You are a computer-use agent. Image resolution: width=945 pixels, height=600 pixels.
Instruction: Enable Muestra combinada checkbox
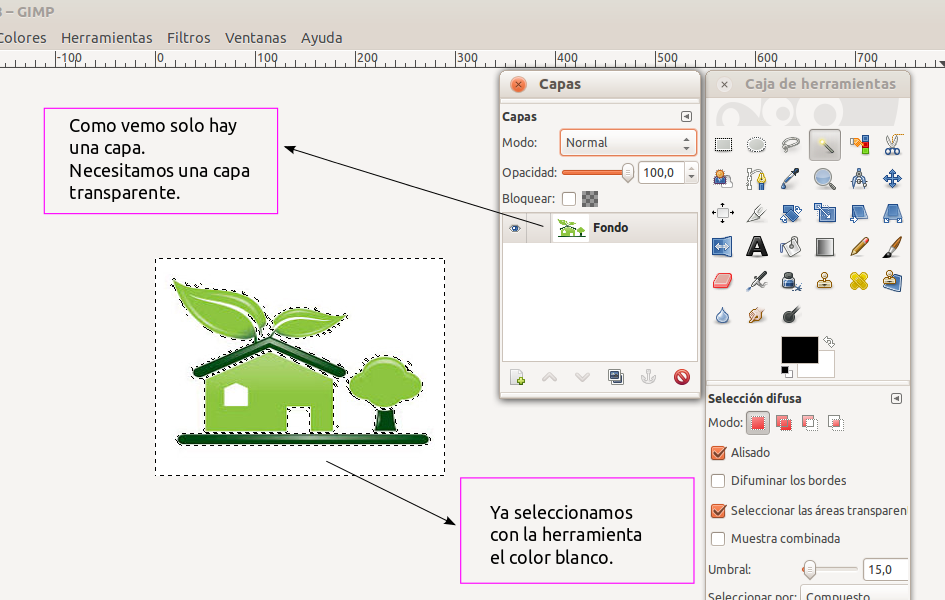(718, 539)
